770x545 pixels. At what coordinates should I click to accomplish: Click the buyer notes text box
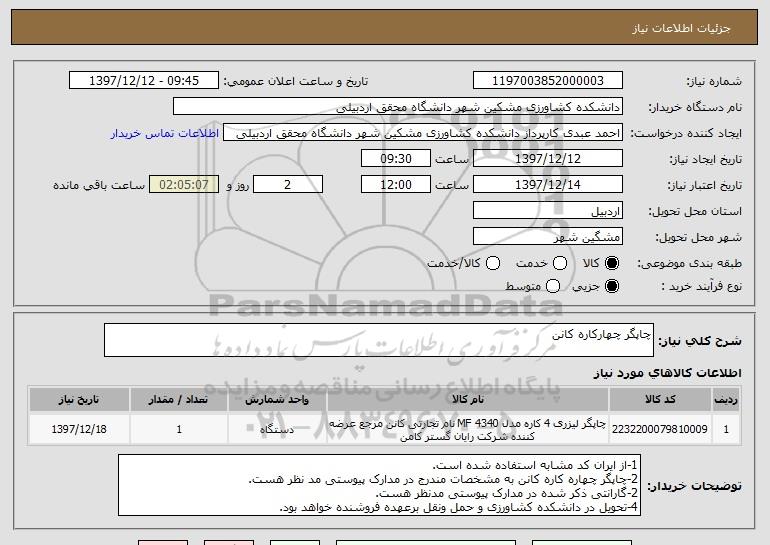(x=379, y=485)
